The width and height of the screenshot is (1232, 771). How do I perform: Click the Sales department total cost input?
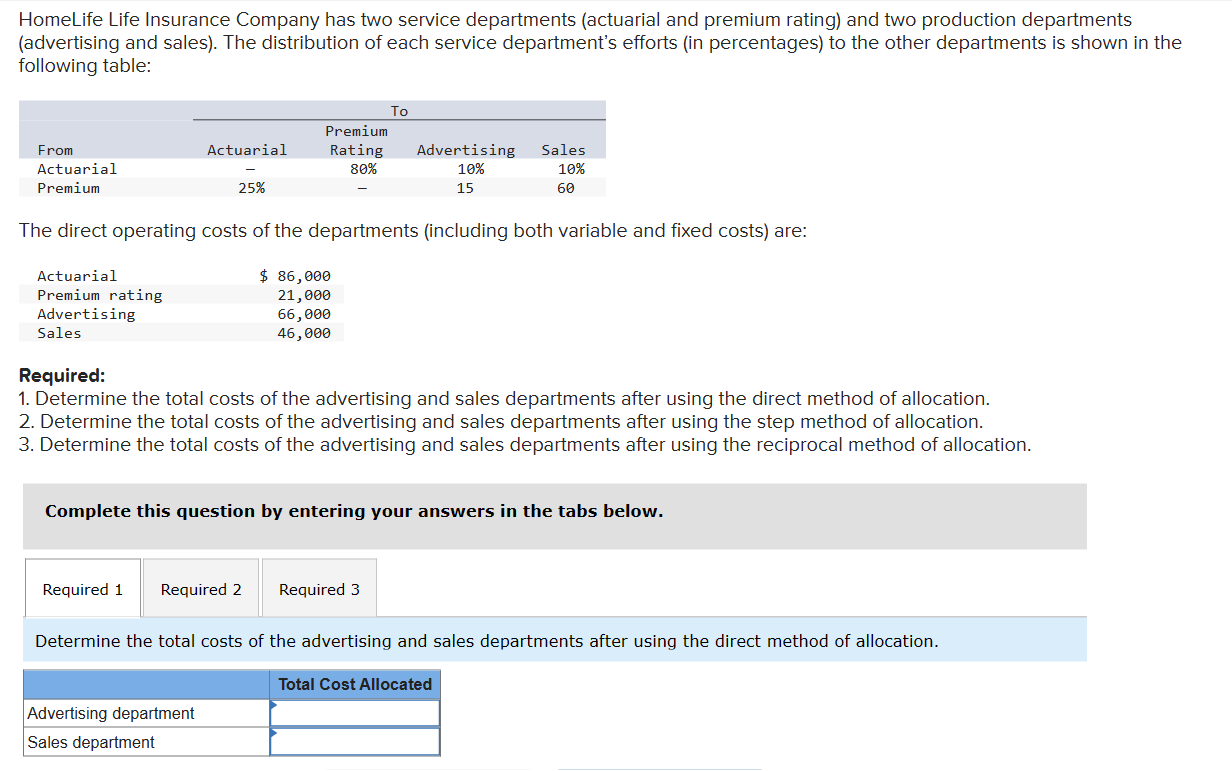355,742
